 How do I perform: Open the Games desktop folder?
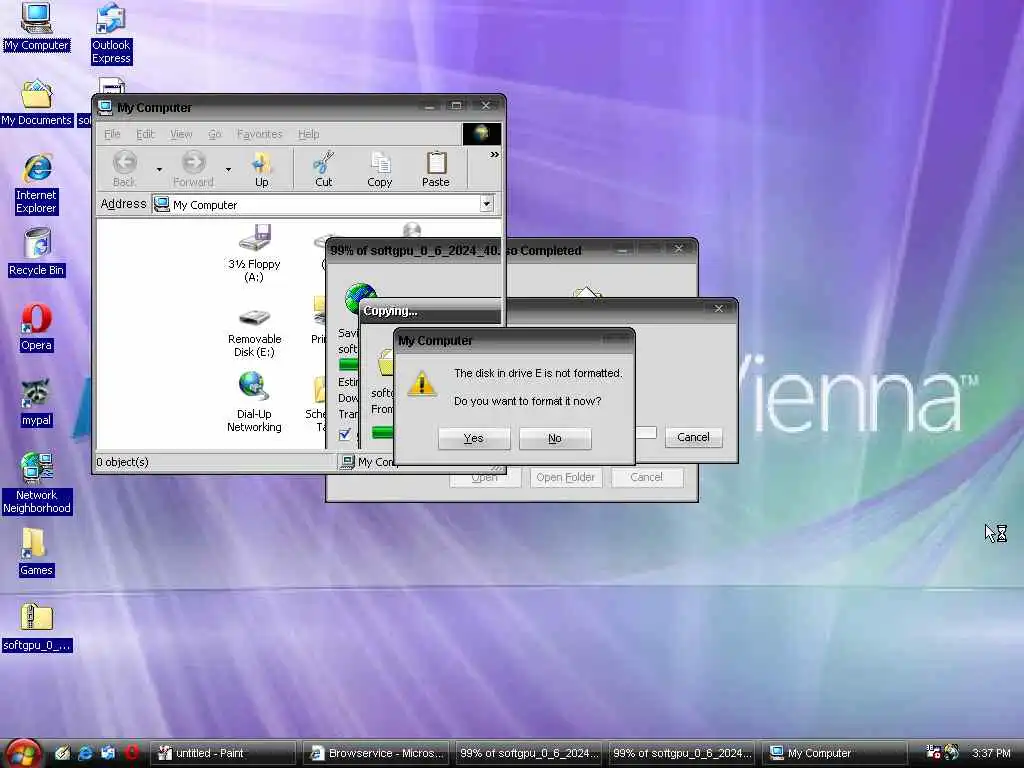click(x=36, y=552)
